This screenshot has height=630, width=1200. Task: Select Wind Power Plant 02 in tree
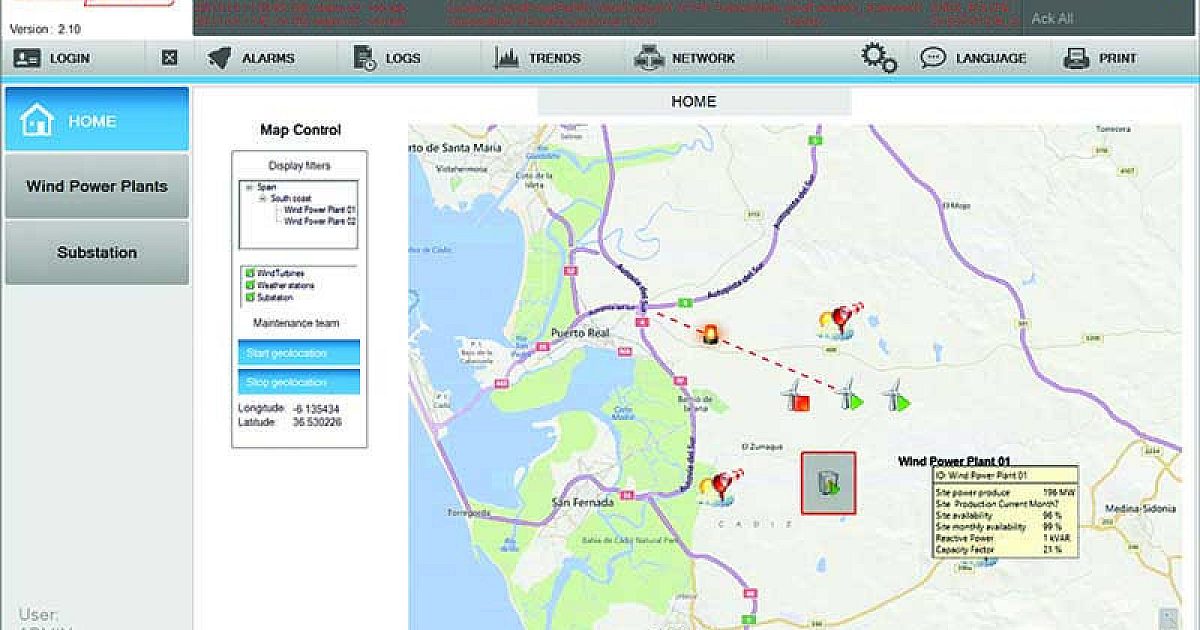(319, 221)
